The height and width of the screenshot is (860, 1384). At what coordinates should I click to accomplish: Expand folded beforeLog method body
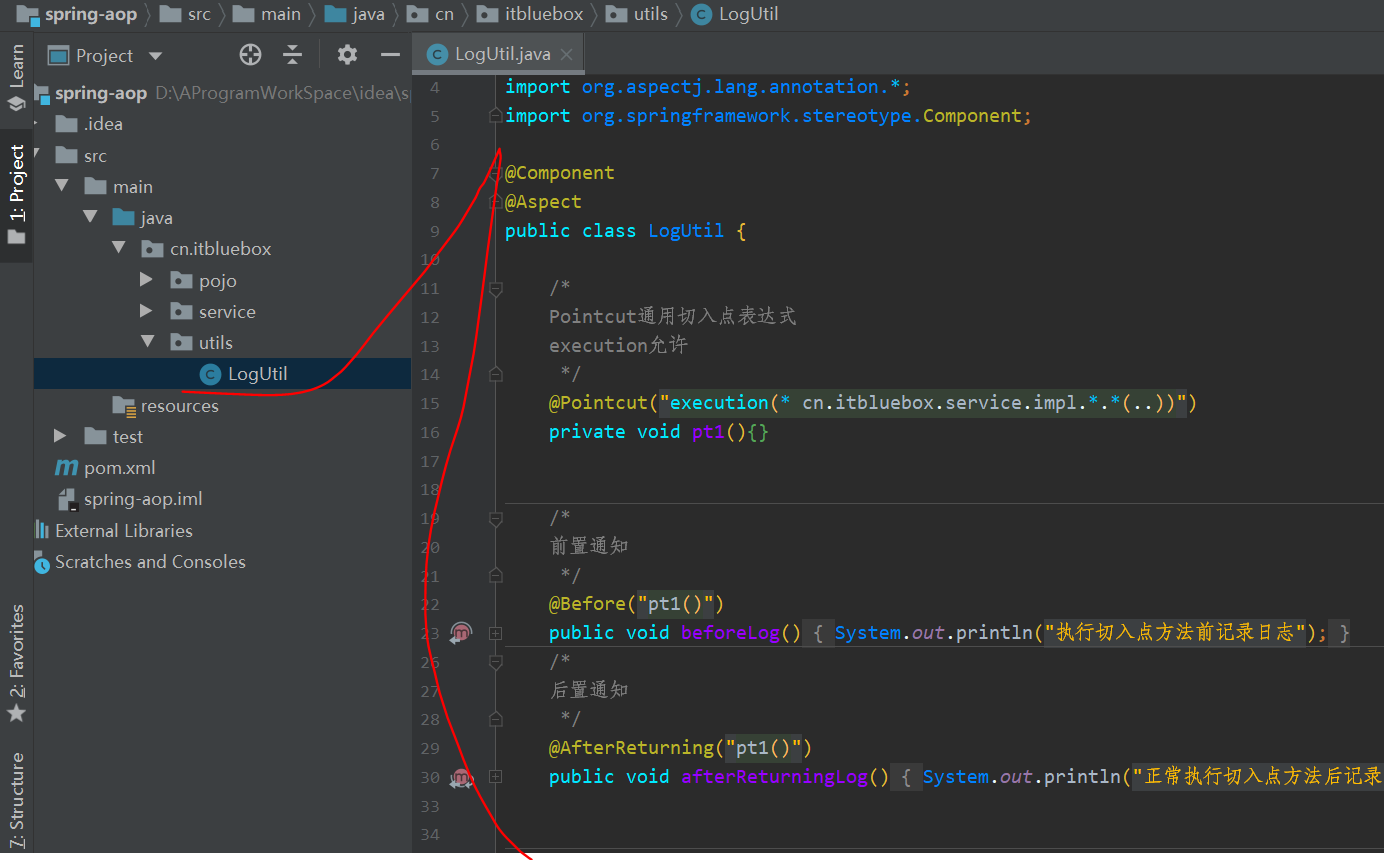(x=495, y=633)
